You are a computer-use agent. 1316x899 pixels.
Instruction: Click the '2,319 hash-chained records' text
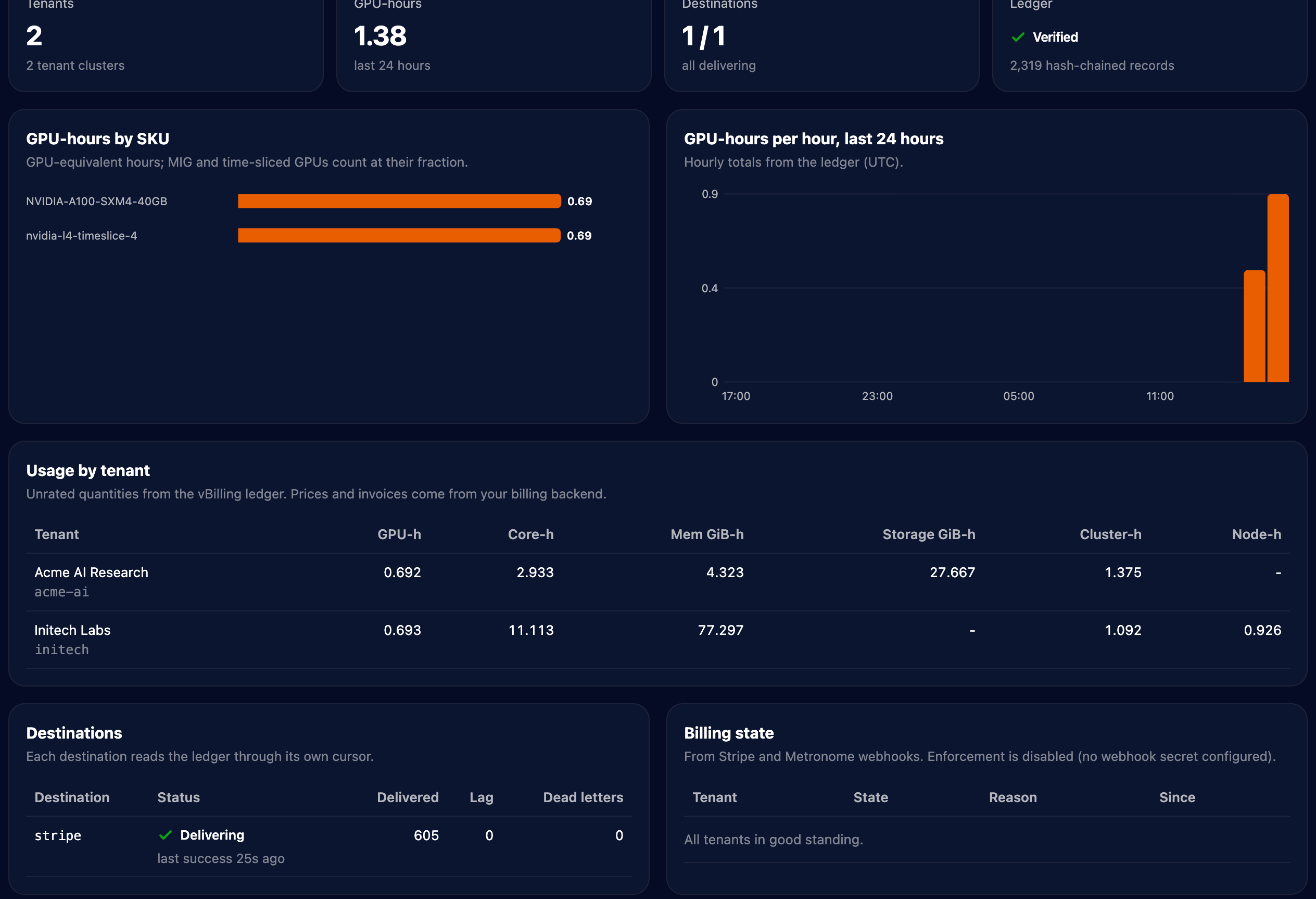click(1092, 65)
